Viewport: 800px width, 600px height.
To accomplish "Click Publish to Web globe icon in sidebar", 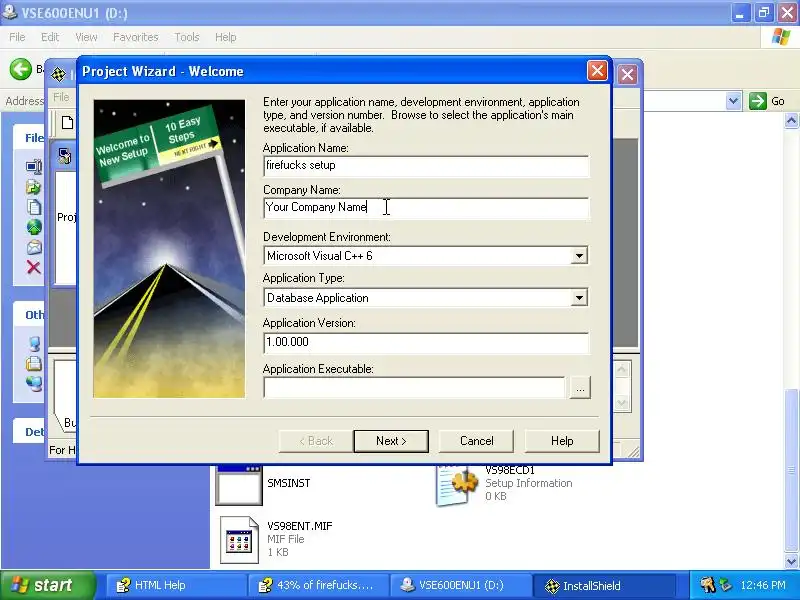I will click(x=34, y=227).
